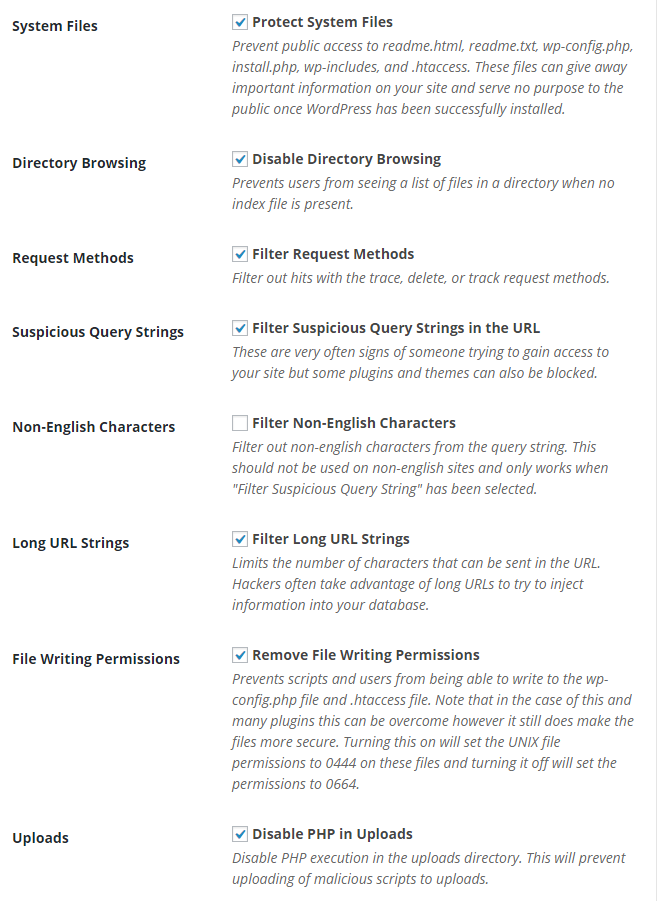Click the bold 'Disable PHP in Uploads' label text
Viewport: 657px width, 901px height.
coord(332,834)
